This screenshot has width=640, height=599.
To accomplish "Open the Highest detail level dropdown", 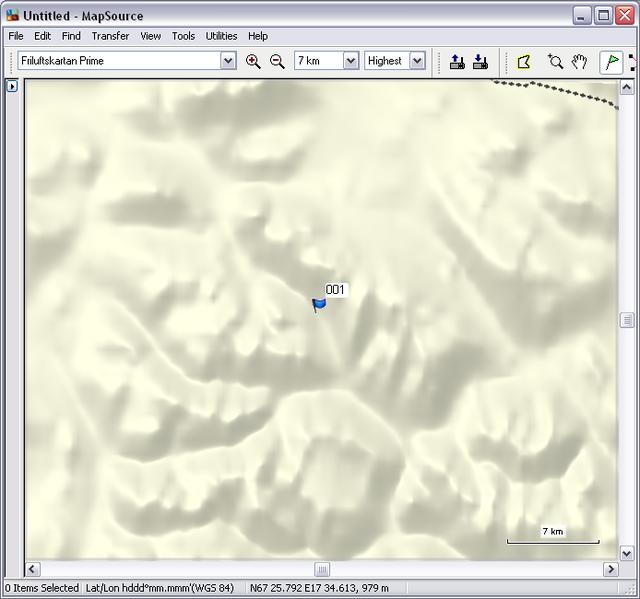I will [x=417, y=61].
